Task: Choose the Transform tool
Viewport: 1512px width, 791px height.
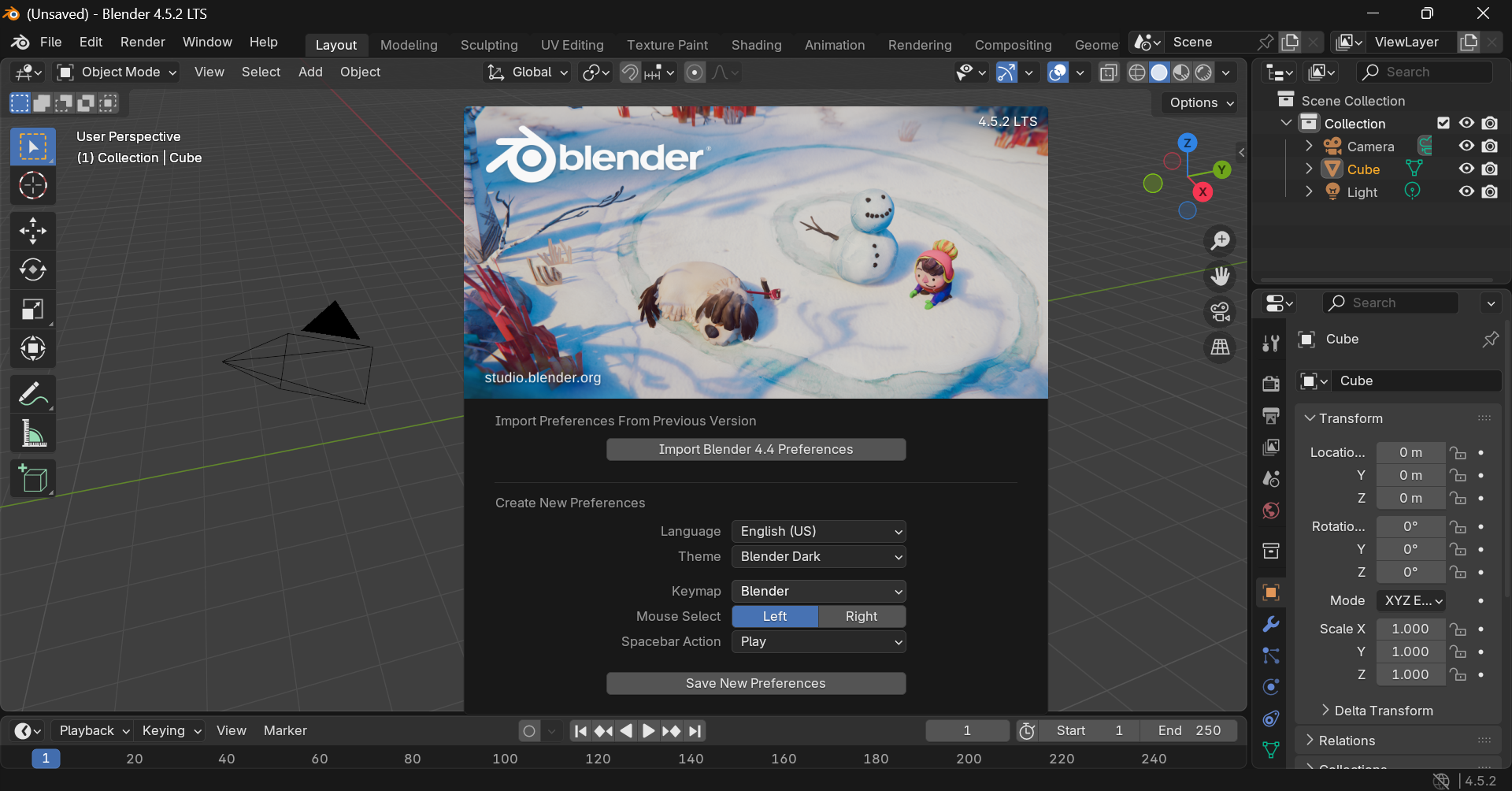Action: [32, 348]
